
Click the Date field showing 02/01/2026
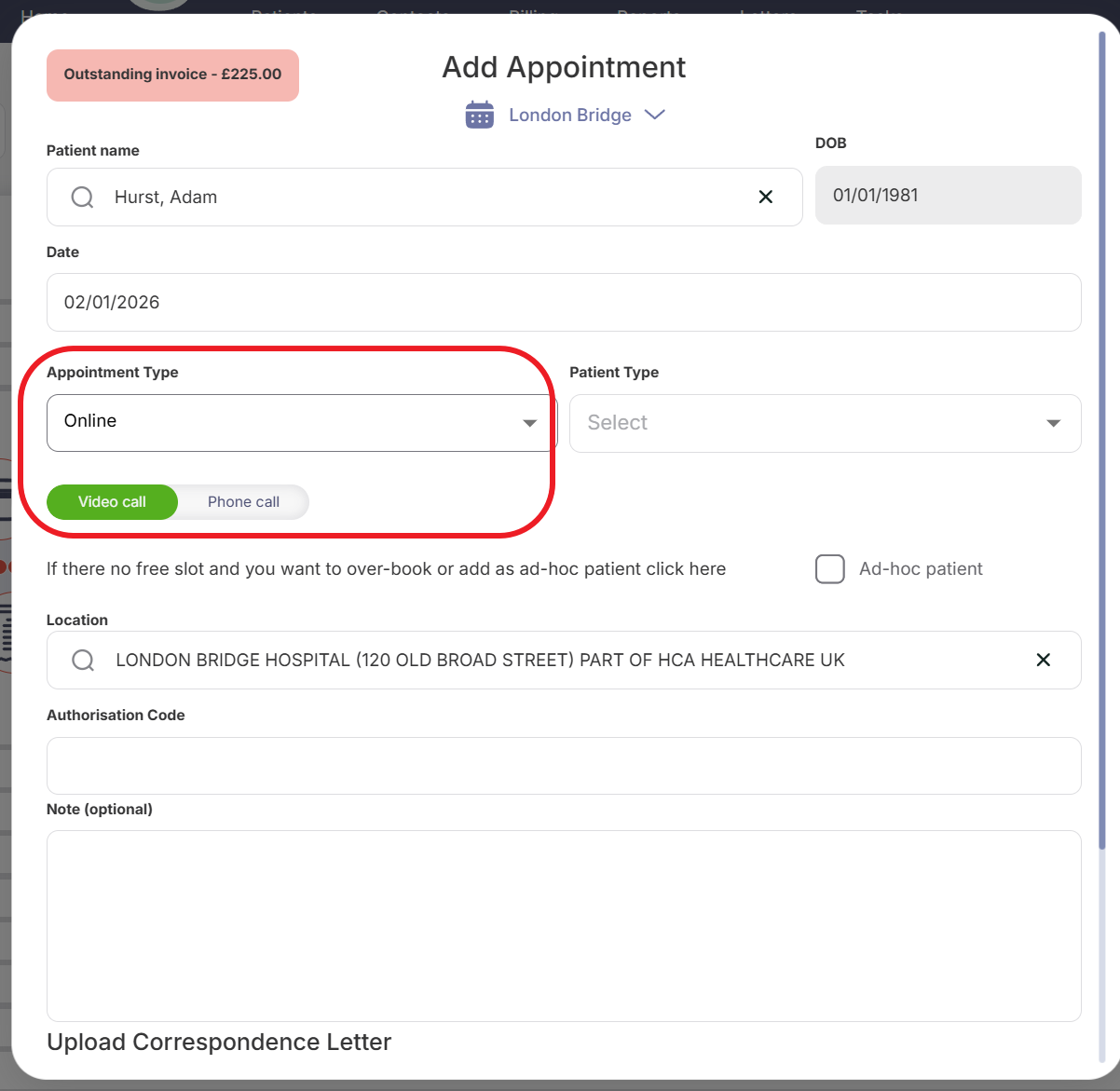(x=563, y=302)
